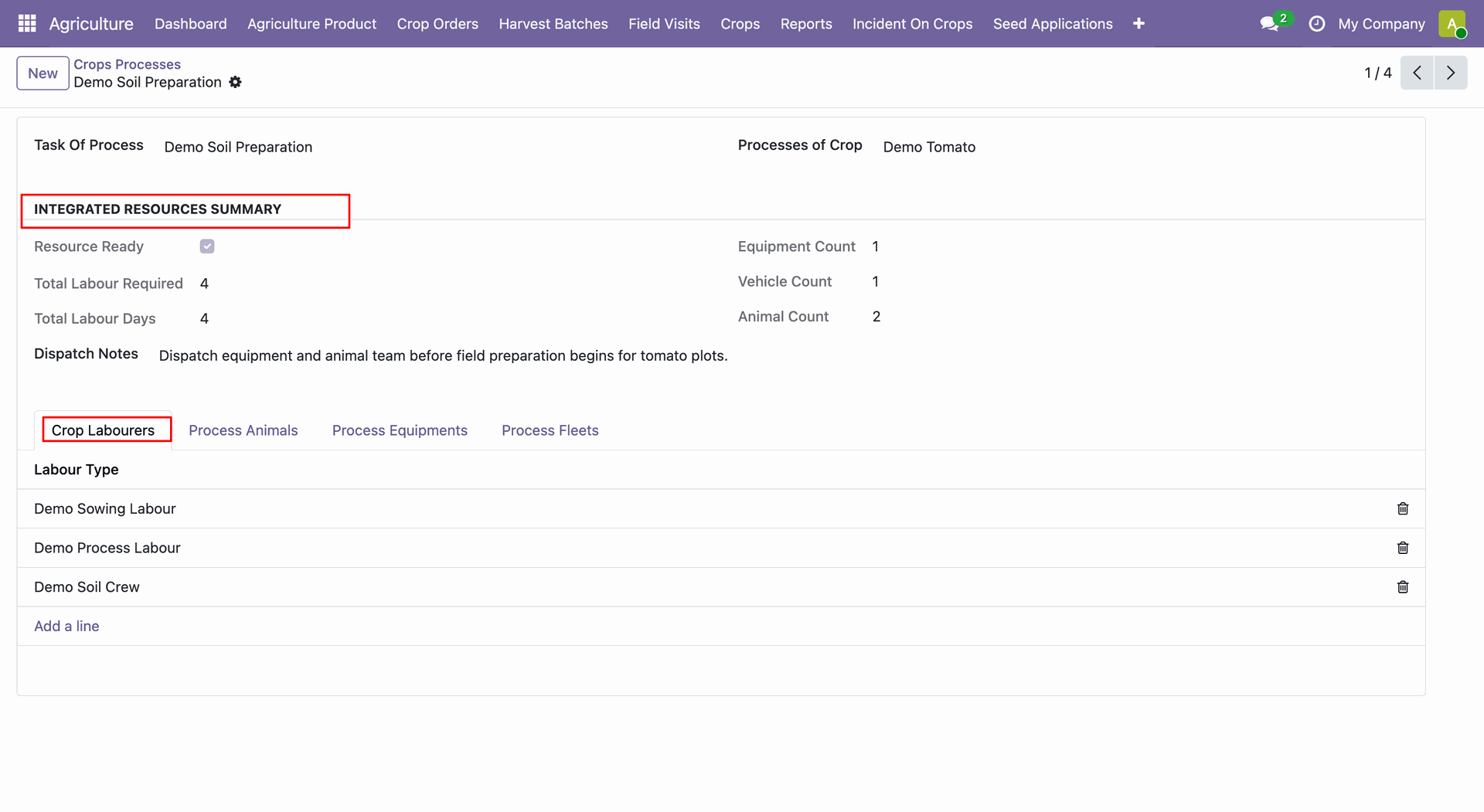Delete the Demo Soil Crew row
This screenshot has height=812, width=1484.
[x=1403, y=587]
